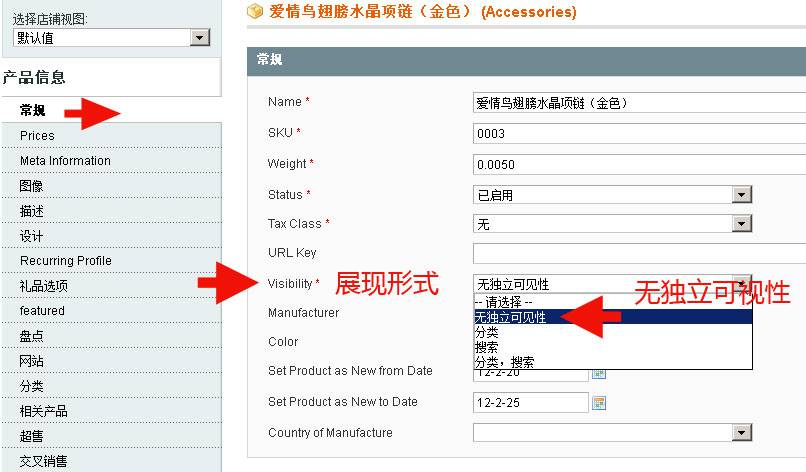Open the 常规 sidebar tab
Viewport: 806px width, 472px height.
coord(112,110)
